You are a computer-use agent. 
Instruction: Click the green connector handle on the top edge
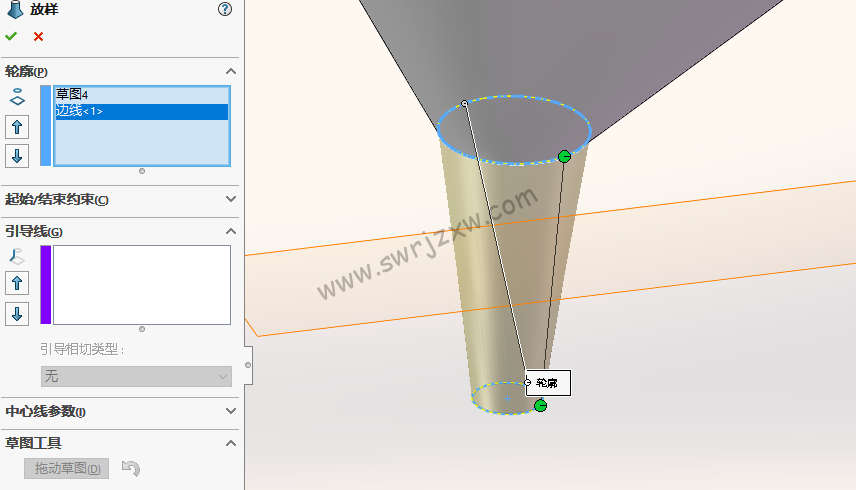[x=564, y=157]
